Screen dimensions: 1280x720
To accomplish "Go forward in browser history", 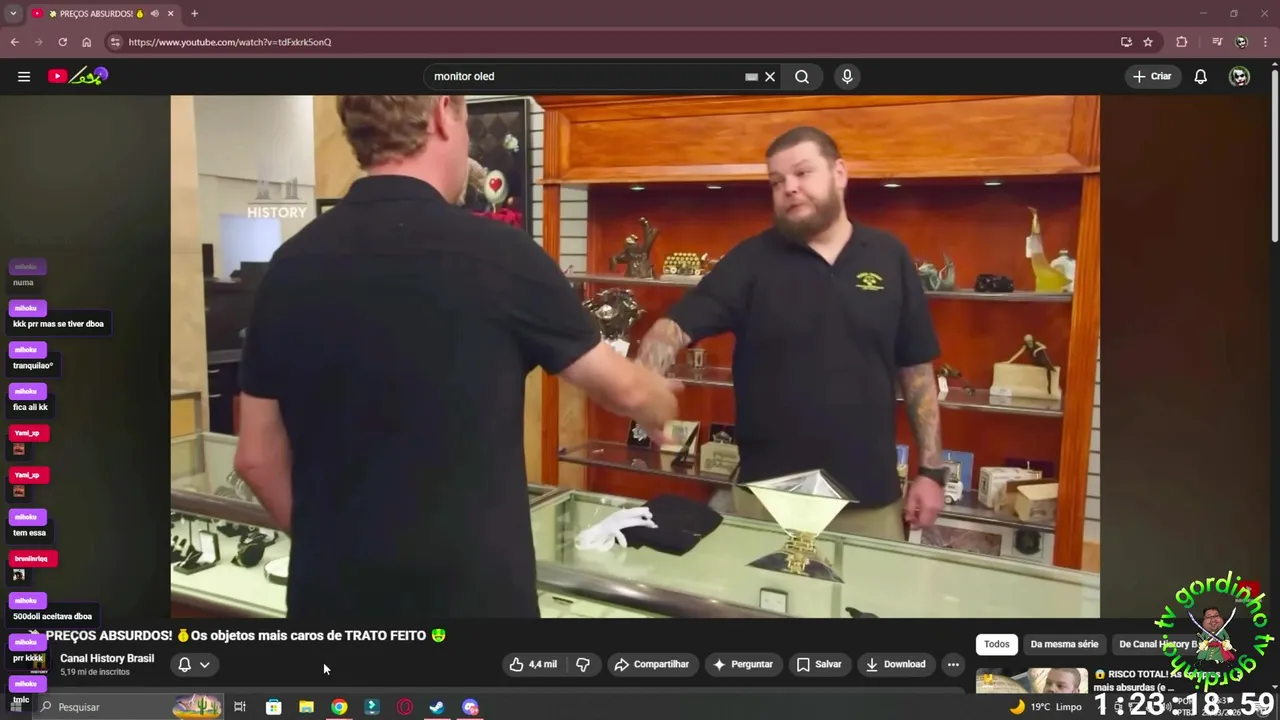I will coord(38,42).
